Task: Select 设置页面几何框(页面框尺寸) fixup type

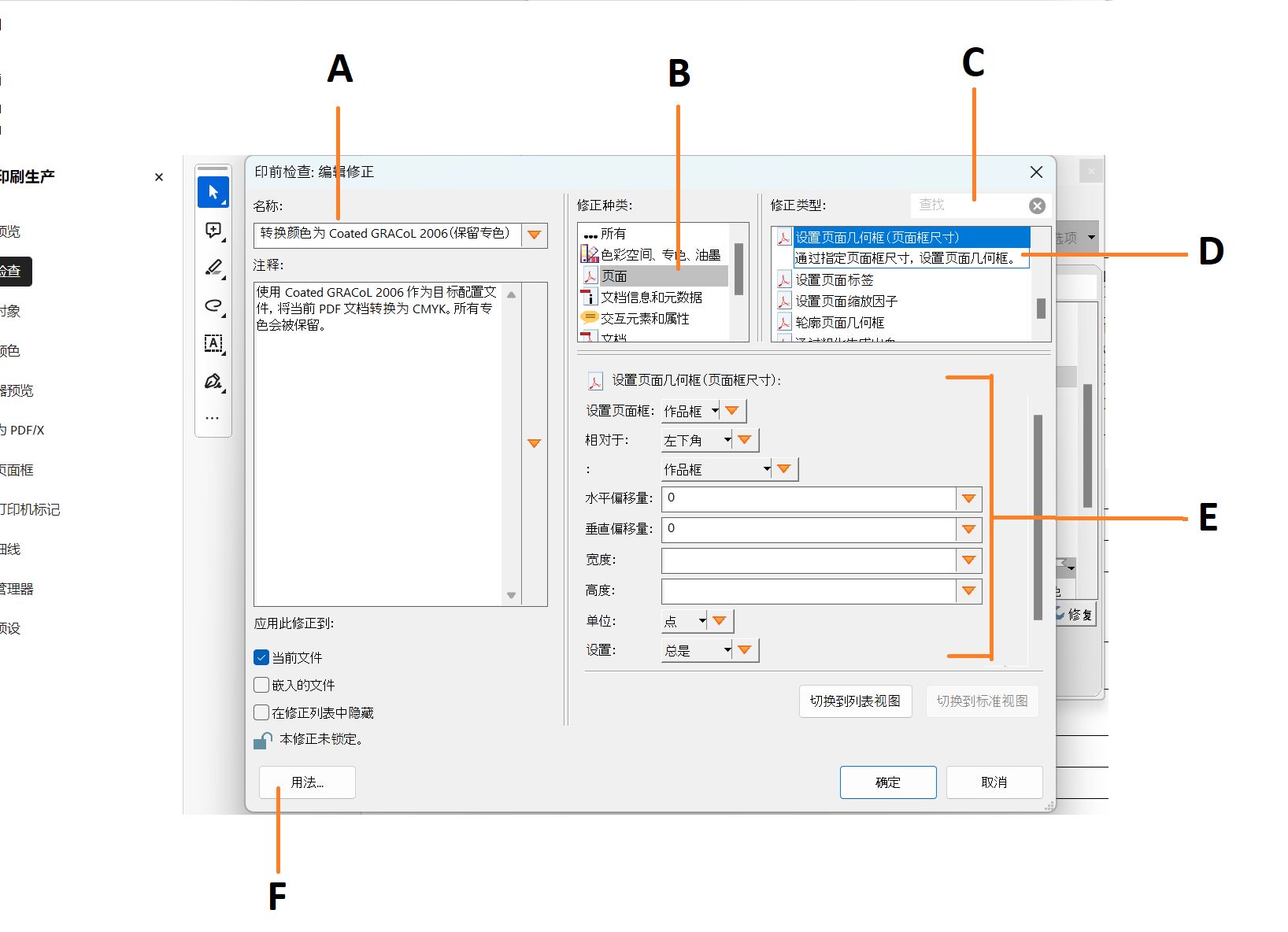Action: click(902, 237)
